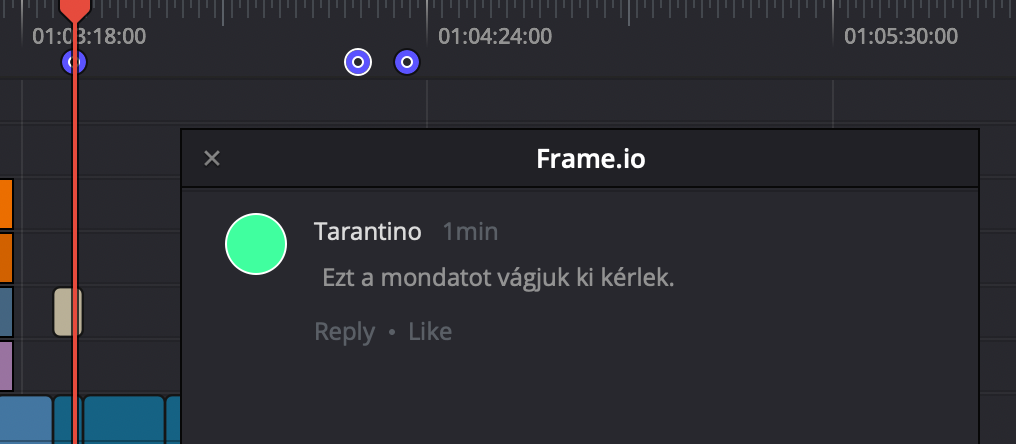The width and height of the screenshot is (1016, 444).
Task: Click the 01:04:24:00 timecode on ruler
Action: tap(494, 37)
